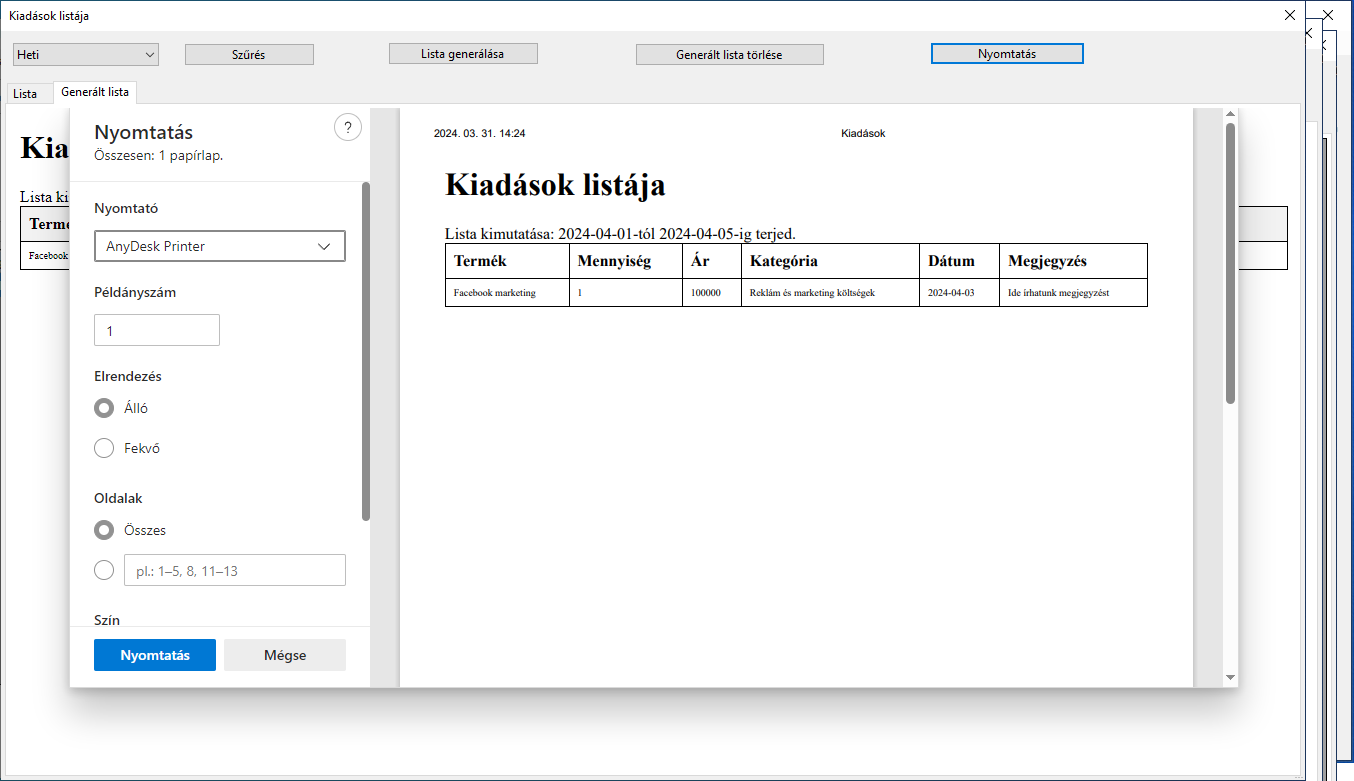Select the Generált lista tab
This screenshot has width=1354, height=781.
coord(95,92)
